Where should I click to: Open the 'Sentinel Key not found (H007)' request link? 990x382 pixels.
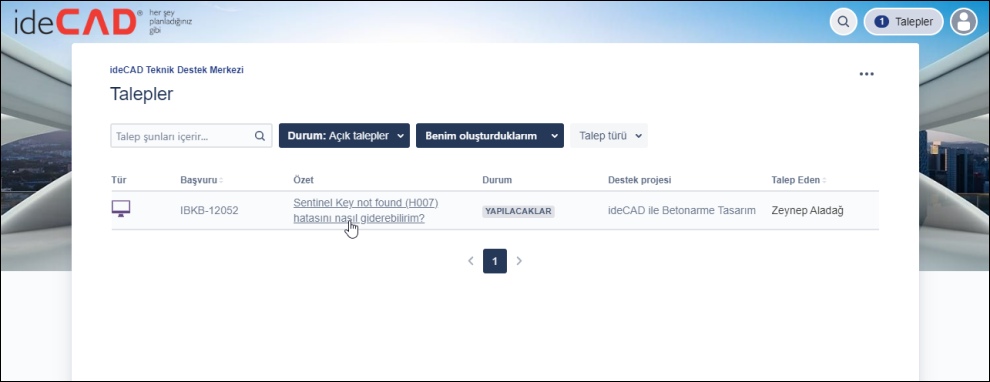point(366,211)
